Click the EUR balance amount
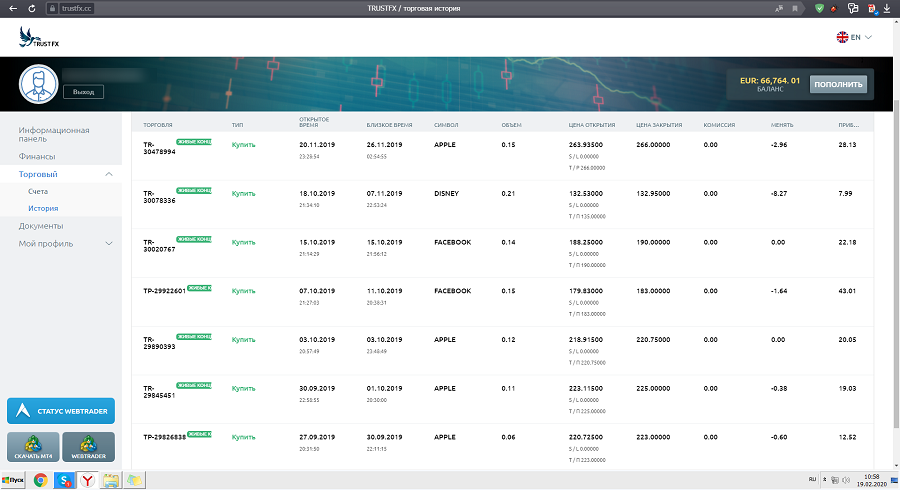This screenshot has height=490, width=900. tap(770, 80)
